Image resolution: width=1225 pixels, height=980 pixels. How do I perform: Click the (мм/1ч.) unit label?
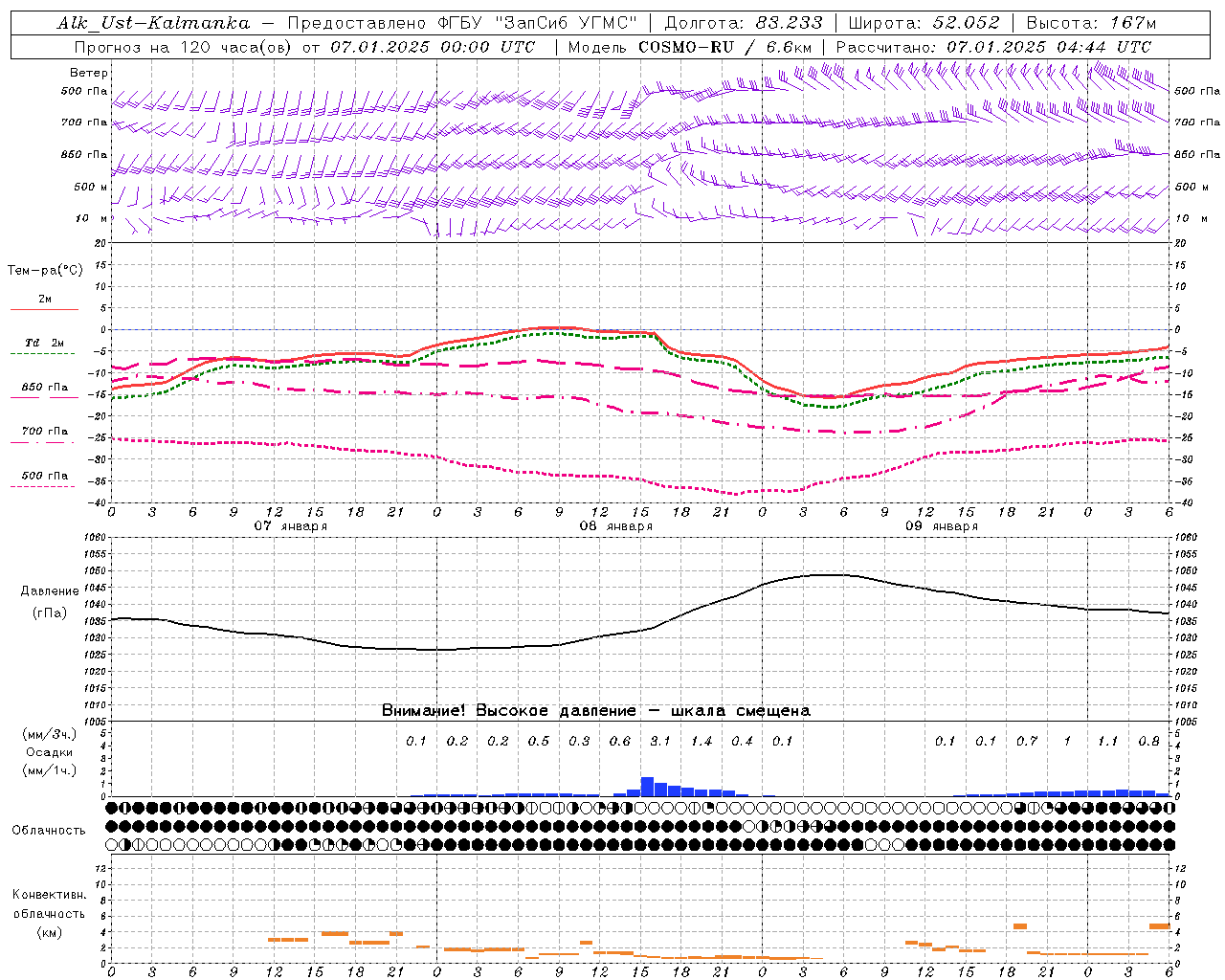point(50,770)
